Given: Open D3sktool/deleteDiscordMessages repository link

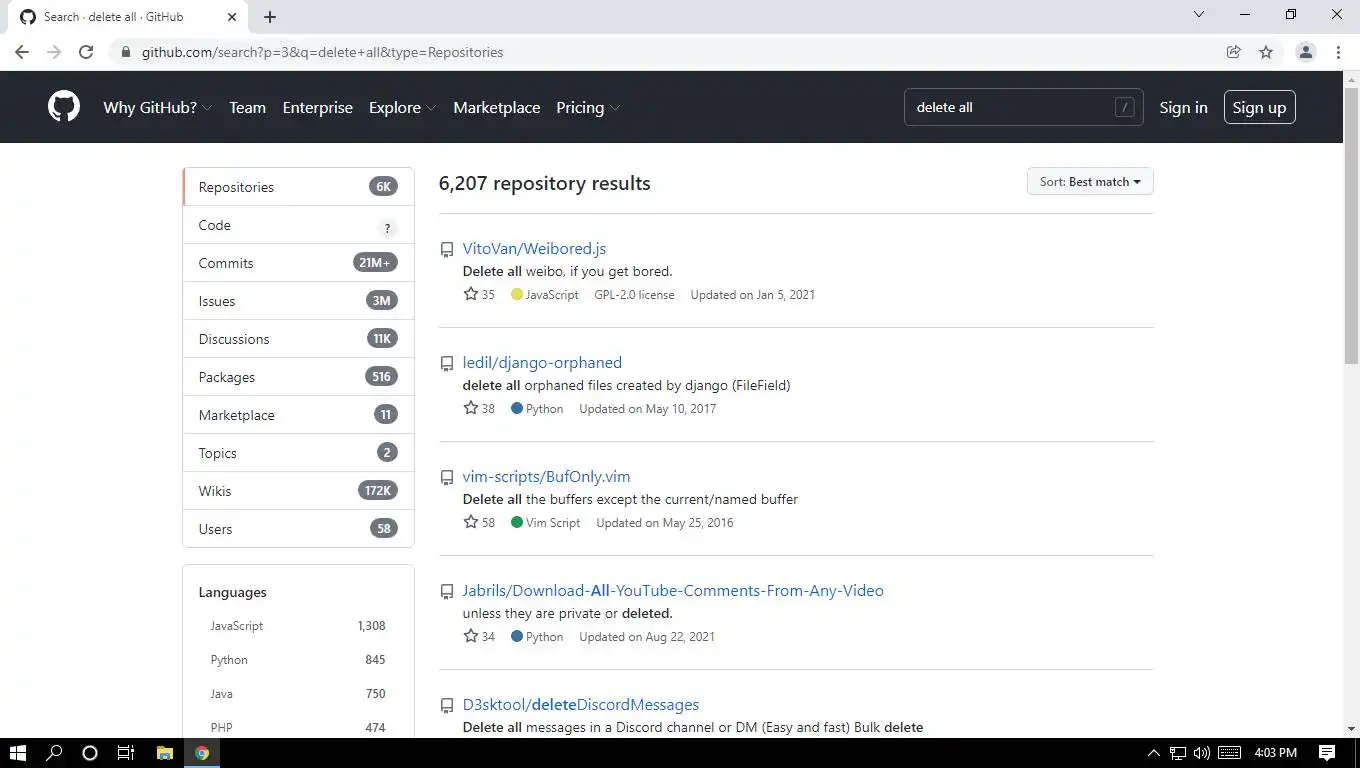Looking at the screenshot, I should point(580,705).
